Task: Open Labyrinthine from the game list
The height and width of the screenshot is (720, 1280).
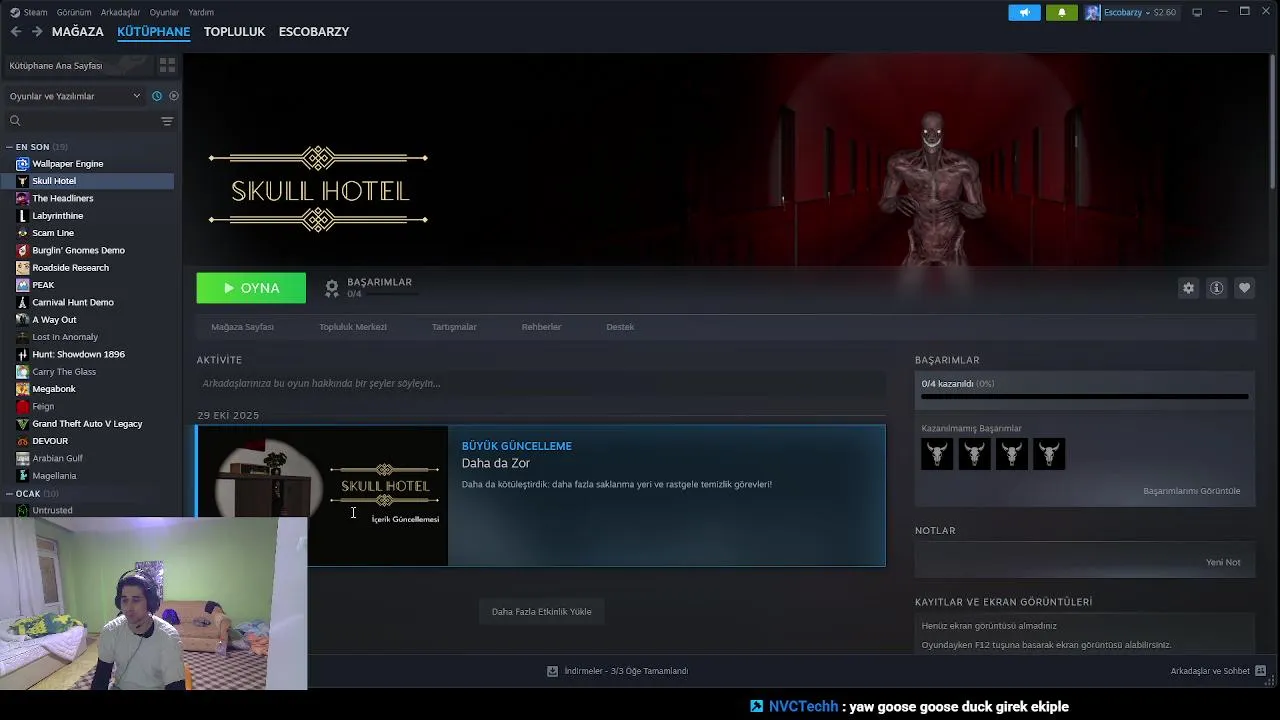Action: (57, 216)
